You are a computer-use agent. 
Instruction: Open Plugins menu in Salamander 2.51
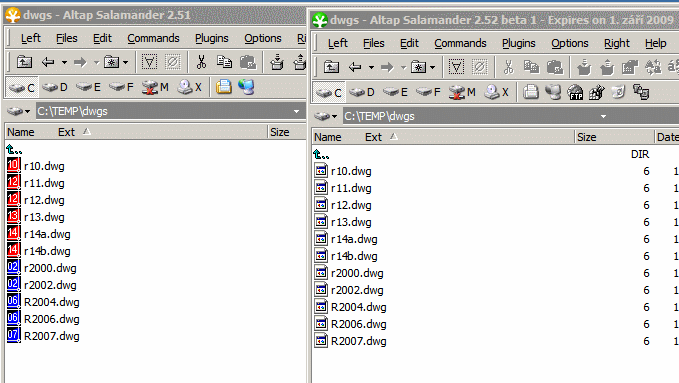[211, 38]
